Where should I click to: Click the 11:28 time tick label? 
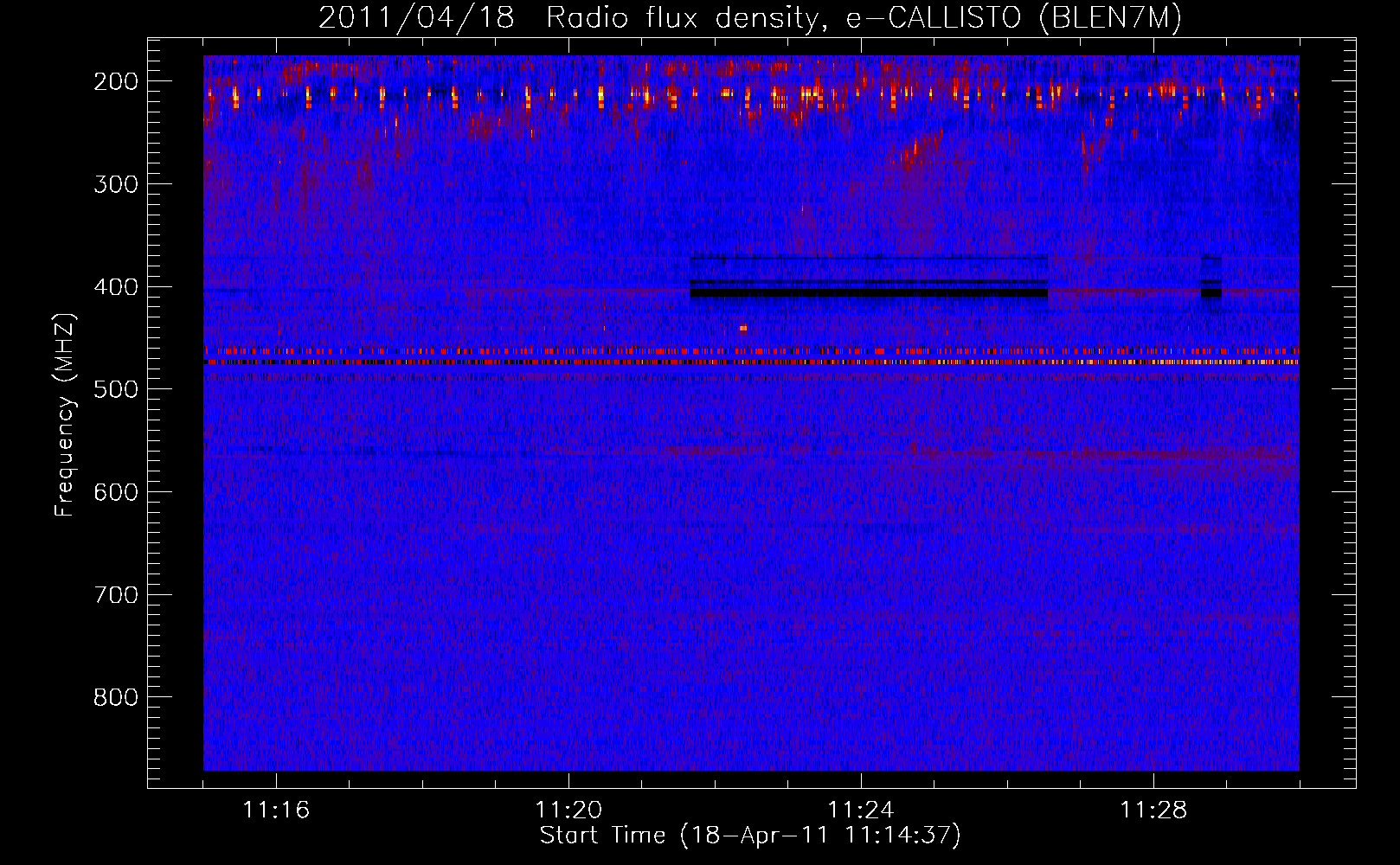pos(1153,810)
